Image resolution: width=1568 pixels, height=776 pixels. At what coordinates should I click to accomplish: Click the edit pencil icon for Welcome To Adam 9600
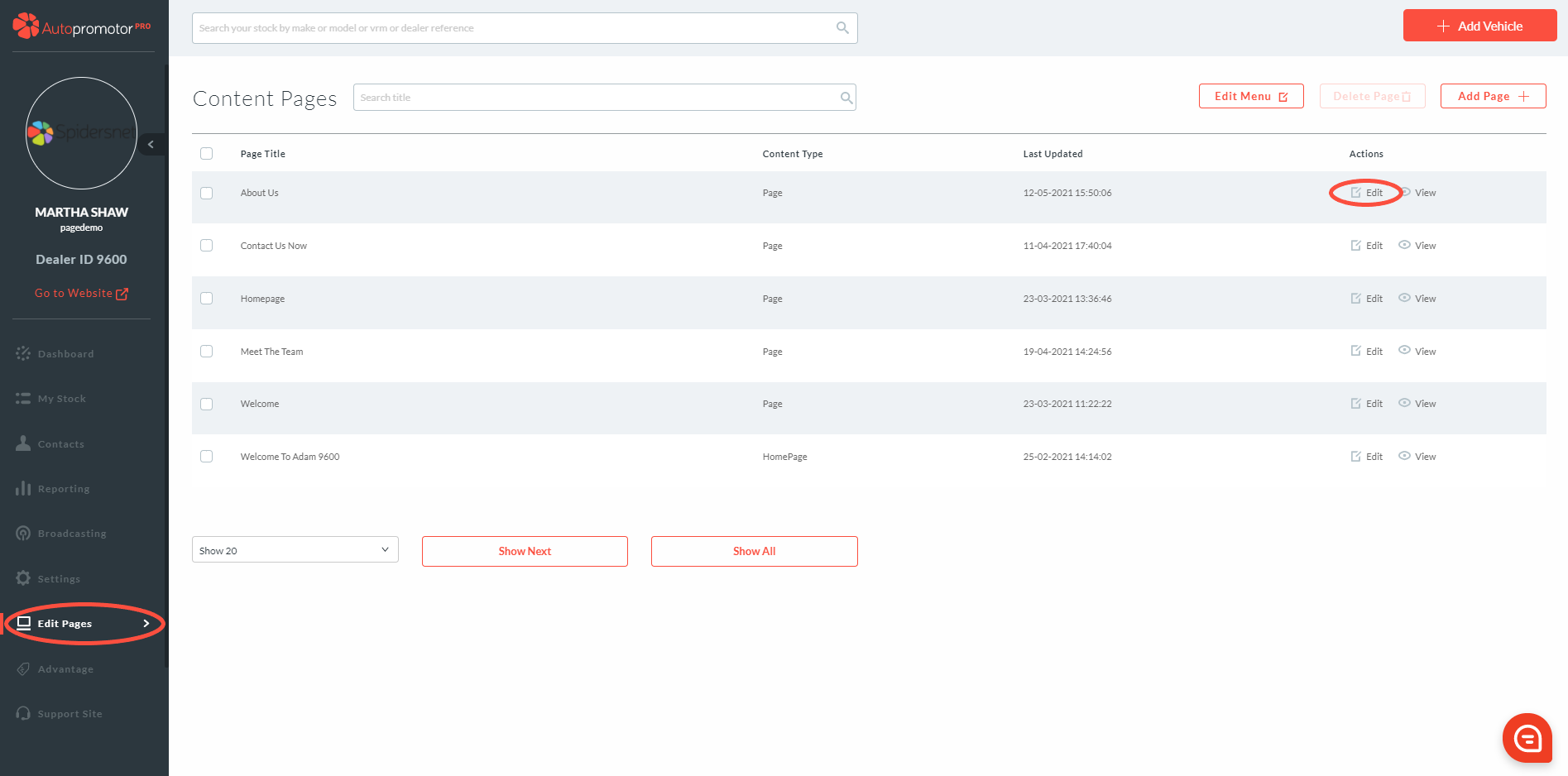1355,457
